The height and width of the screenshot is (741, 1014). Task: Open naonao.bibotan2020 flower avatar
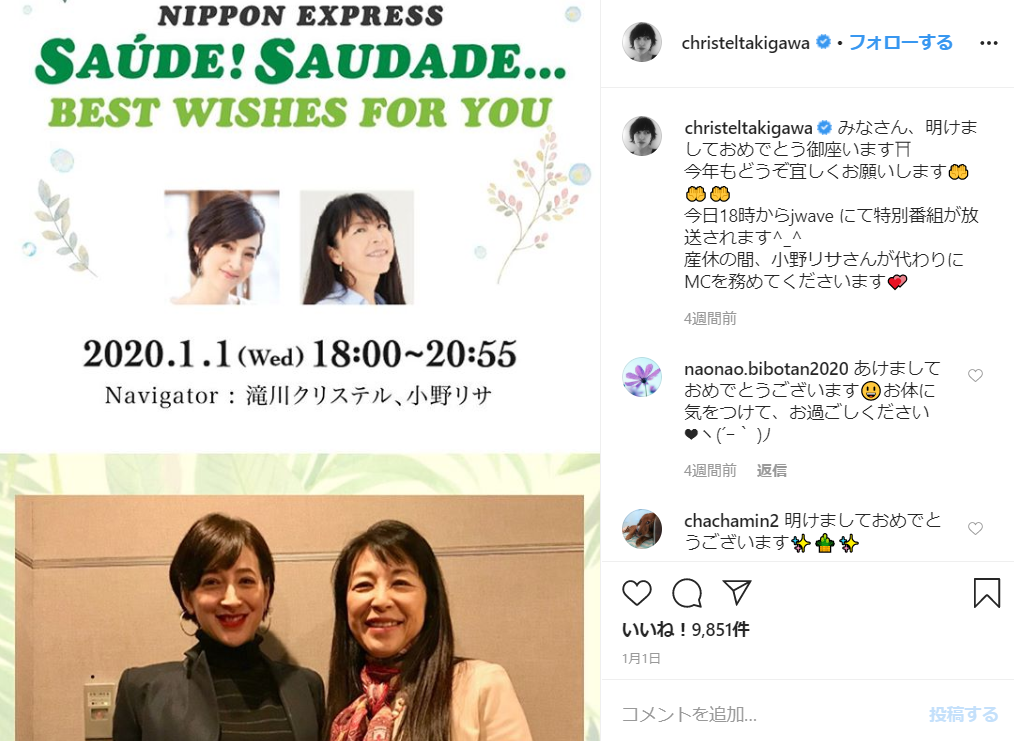(642, 377)
